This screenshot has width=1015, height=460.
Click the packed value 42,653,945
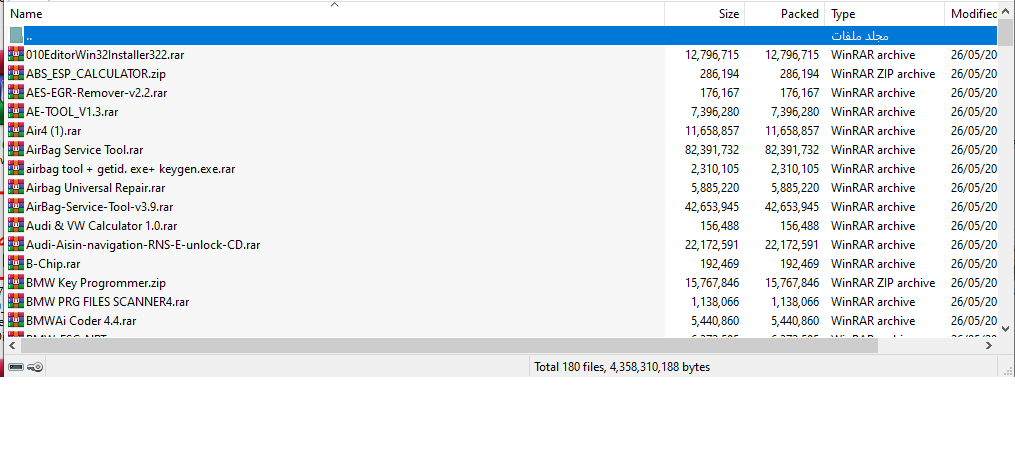click(792, 207)
